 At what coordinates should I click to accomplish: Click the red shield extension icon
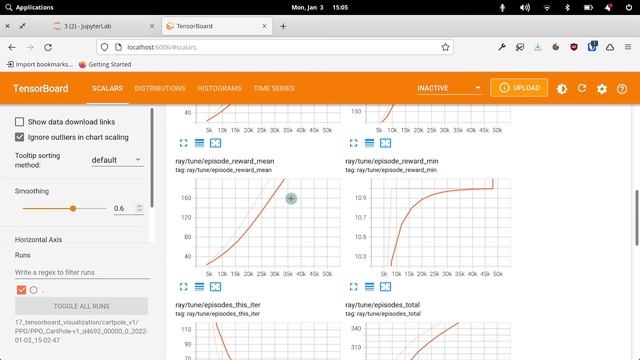(574, 47)
